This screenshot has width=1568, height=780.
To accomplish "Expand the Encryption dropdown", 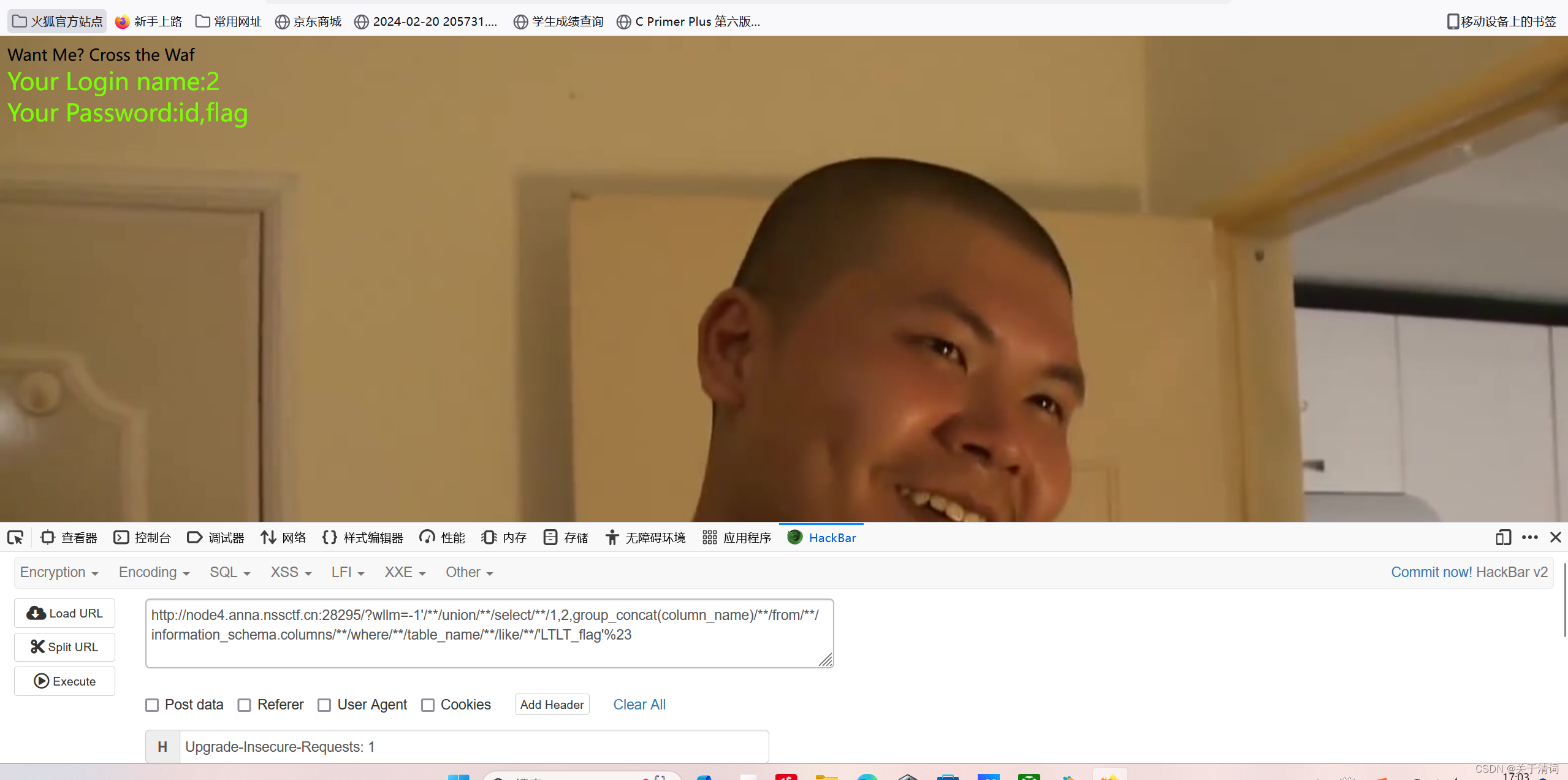I will tap(59, 572).
